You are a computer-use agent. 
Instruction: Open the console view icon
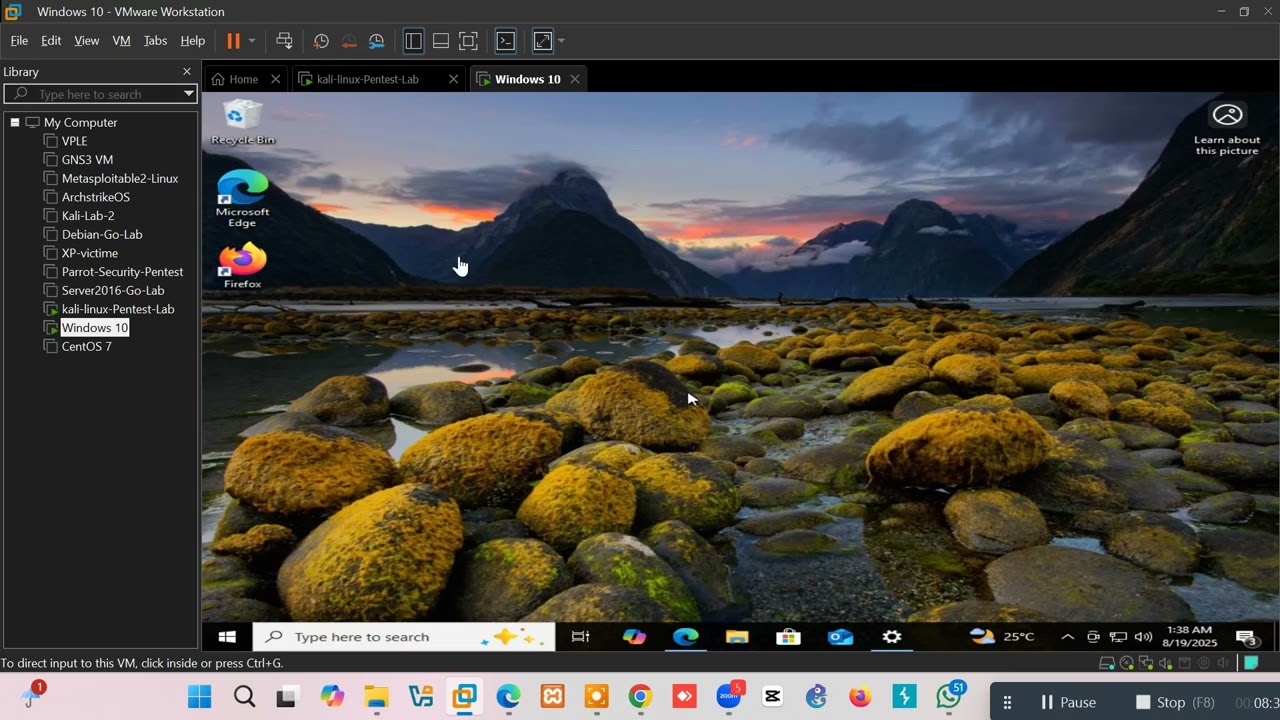pyautogui.click(x=506, y=41)
